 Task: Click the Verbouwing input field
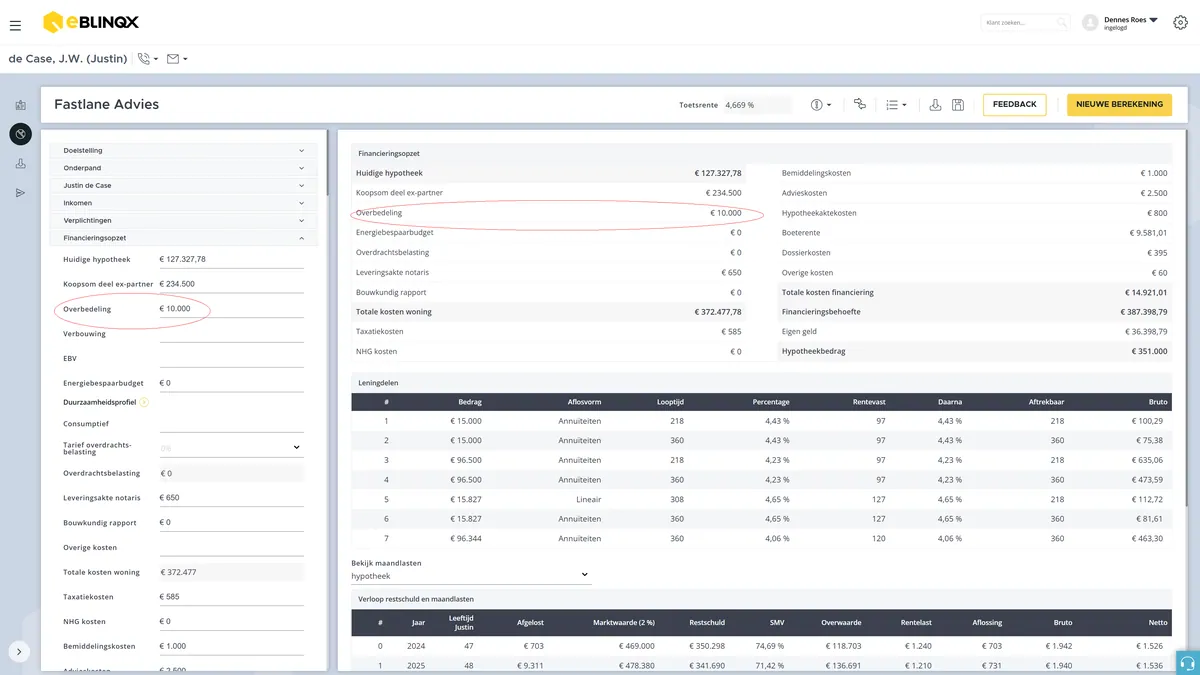pyautogui.click(x=231, y=334)
